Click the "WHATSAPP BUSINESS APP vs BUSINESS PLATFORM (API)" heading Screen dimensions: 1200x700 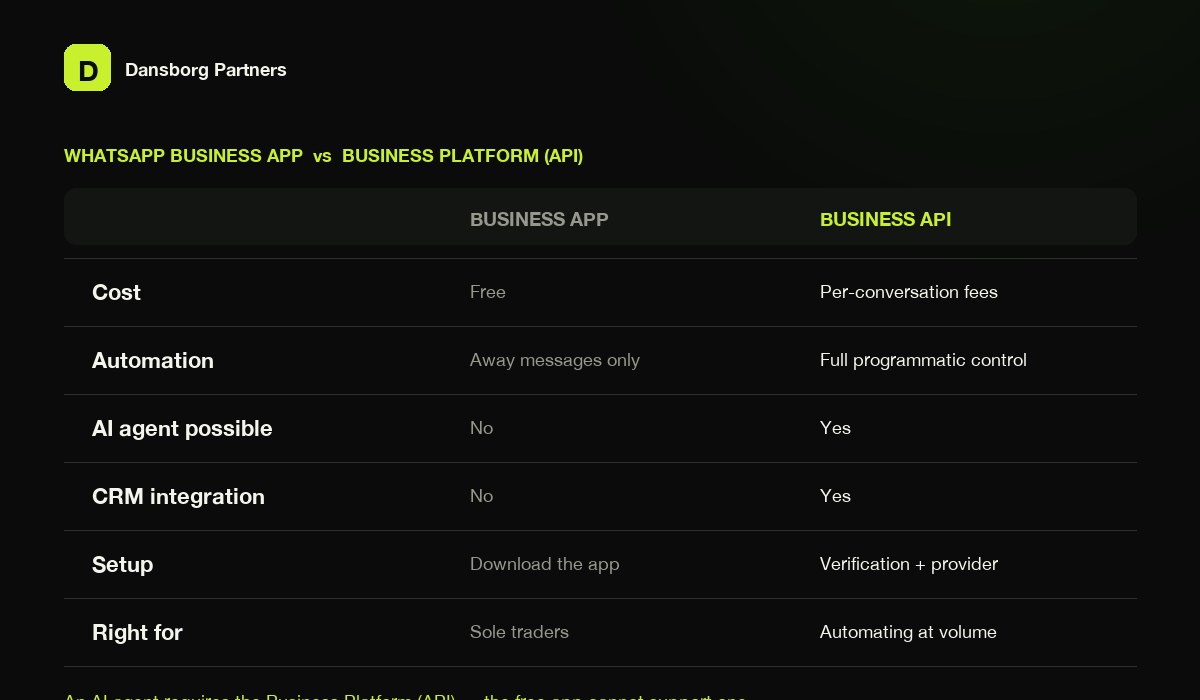pyautogui.click(x=323, y=156)
